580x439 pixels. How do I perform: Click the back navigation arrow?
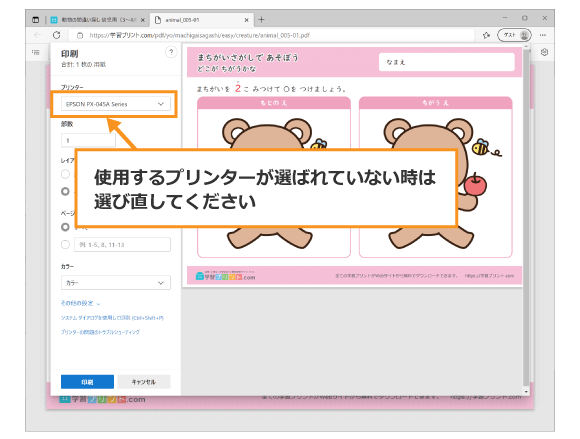coord(37,35)
